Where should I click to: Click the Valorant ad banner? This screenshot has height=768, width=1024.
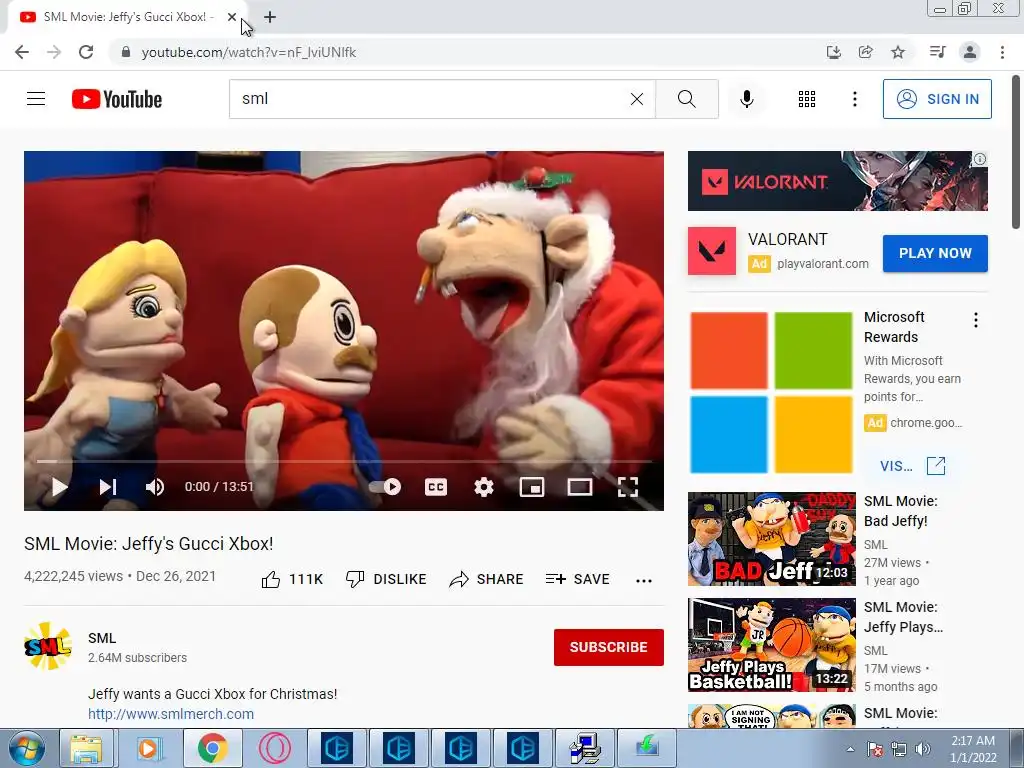click(837, 181)
